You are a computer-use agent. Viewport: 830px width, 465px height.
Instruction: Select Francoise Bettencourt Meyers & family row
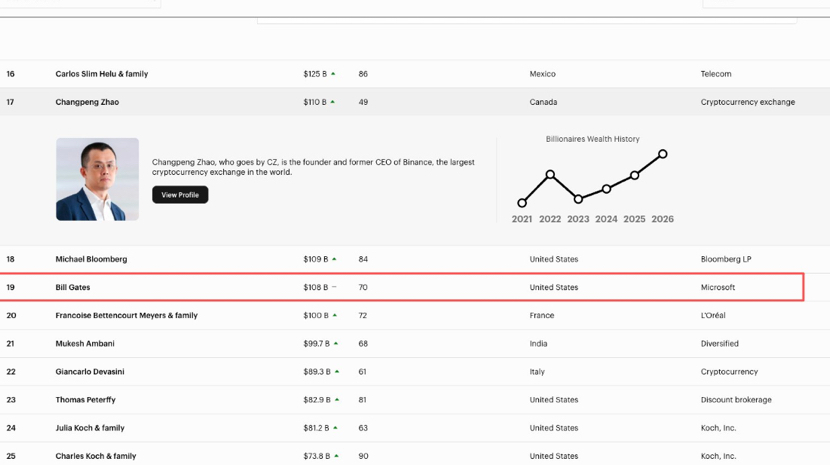[x=415, y=315]
